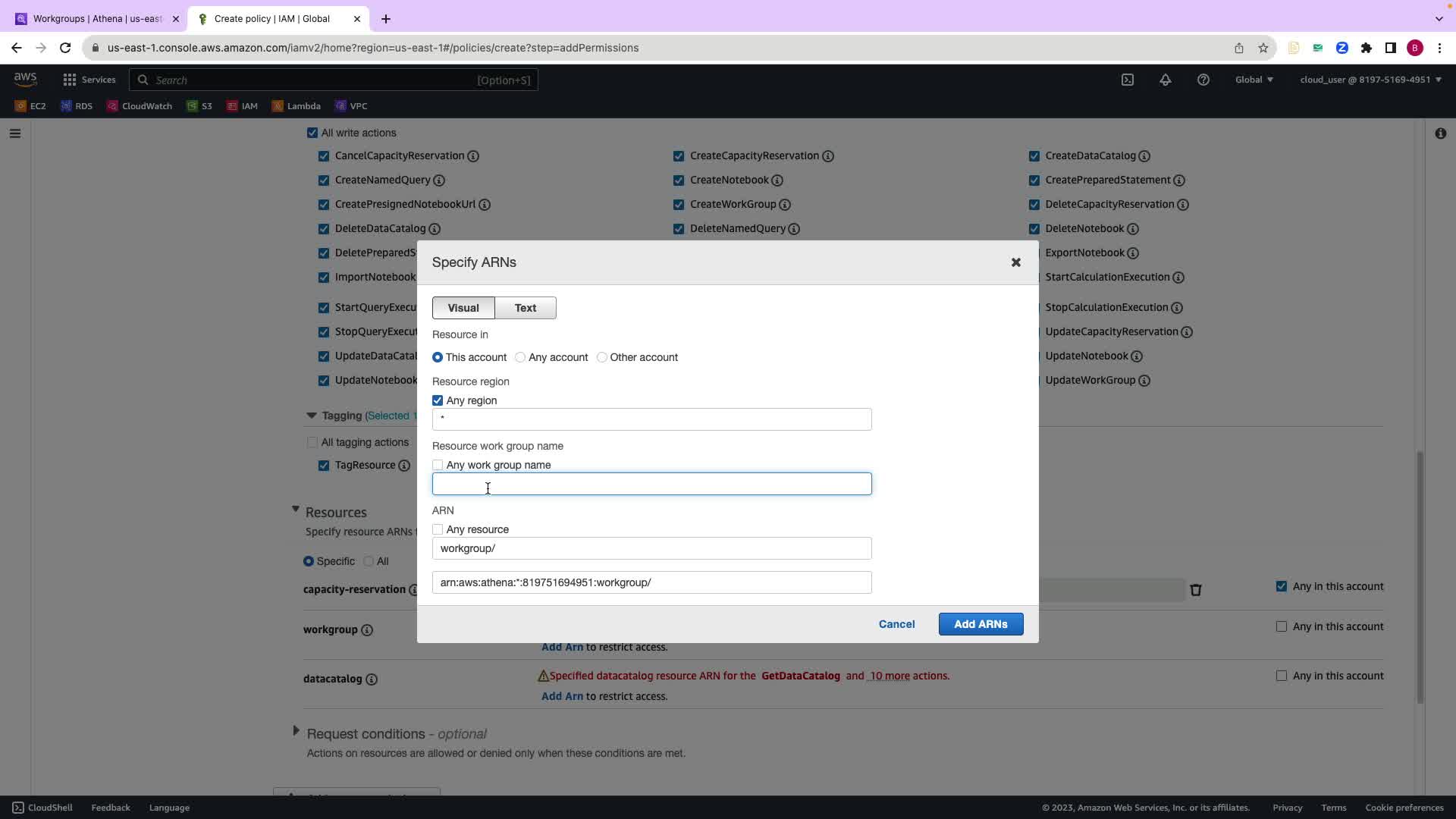
Task: Click the Add ARNs button
Action: tap(981, 624)
